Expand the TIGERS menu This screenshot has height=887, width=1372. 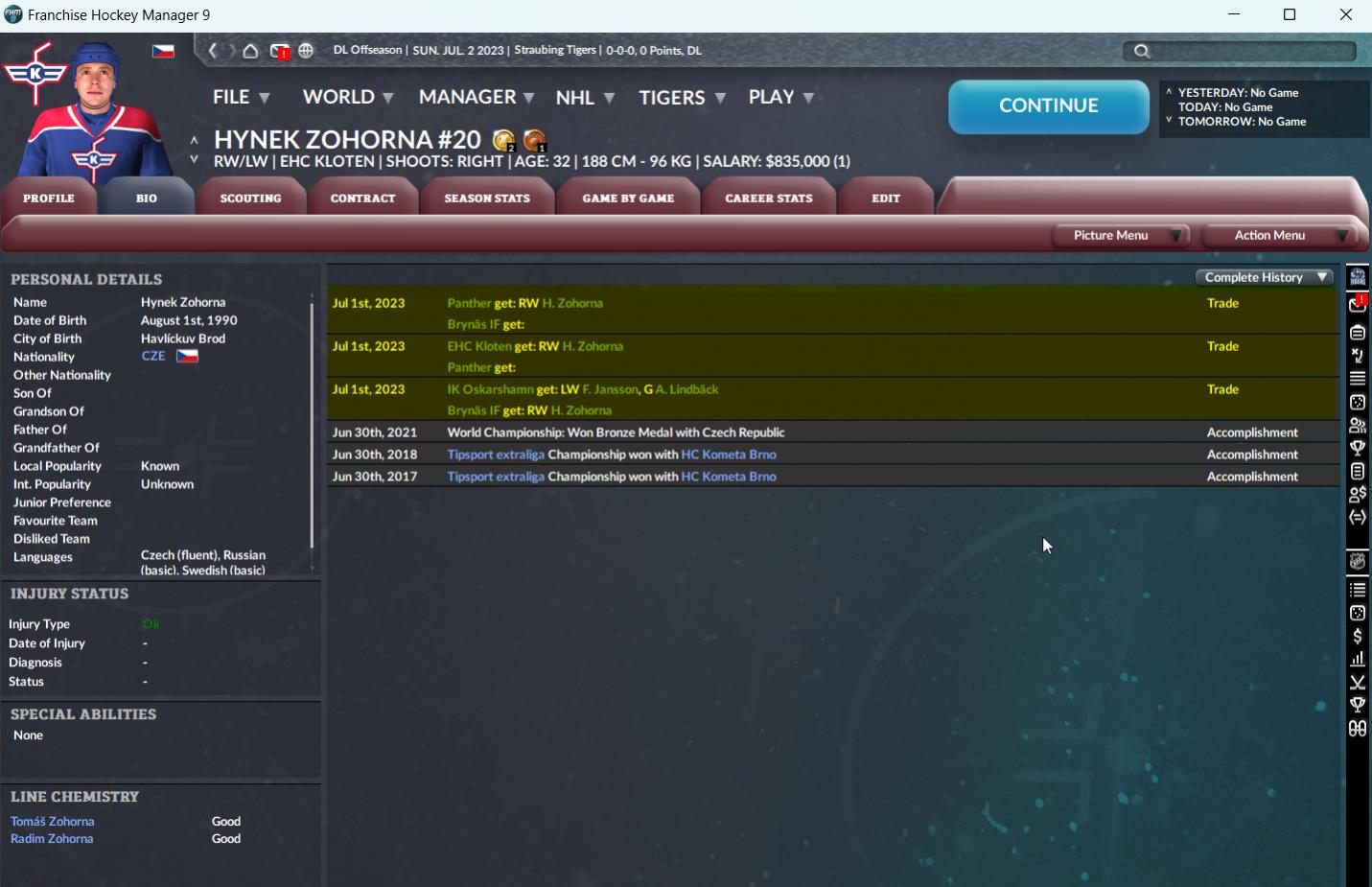[x=682, y=98]
